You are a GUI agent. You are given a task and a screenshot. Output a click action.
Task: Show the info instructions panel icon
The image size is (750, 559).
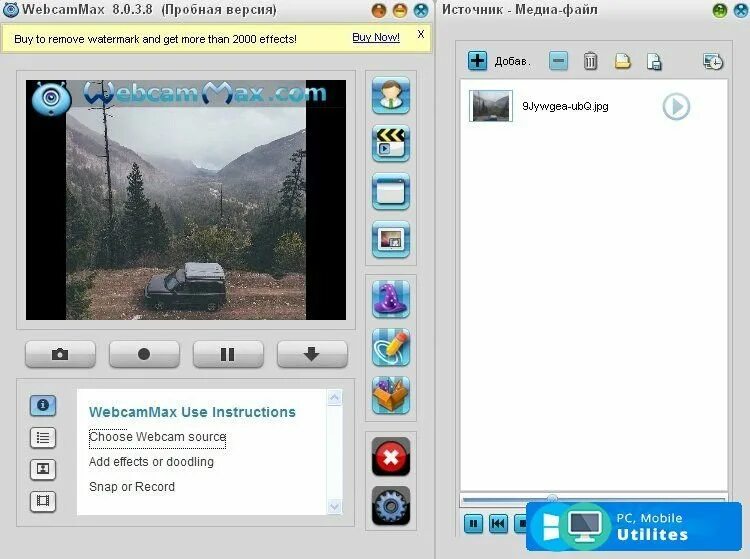tap(43, 406)
